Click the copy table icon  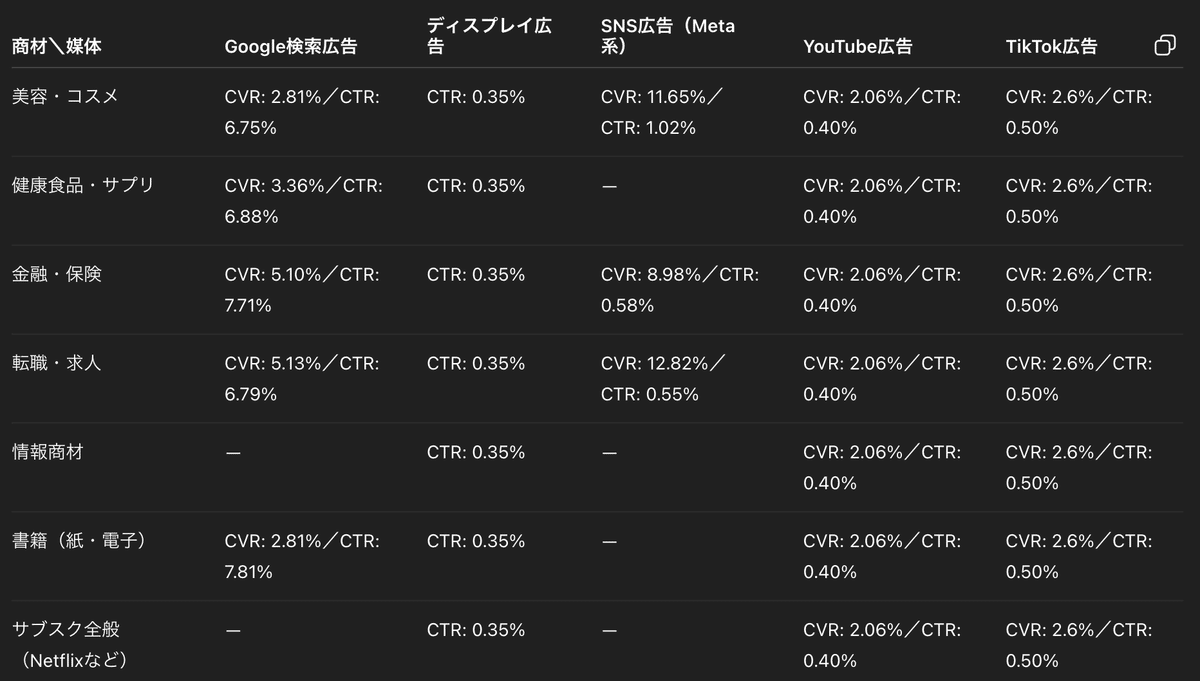tap(1164, 45)
